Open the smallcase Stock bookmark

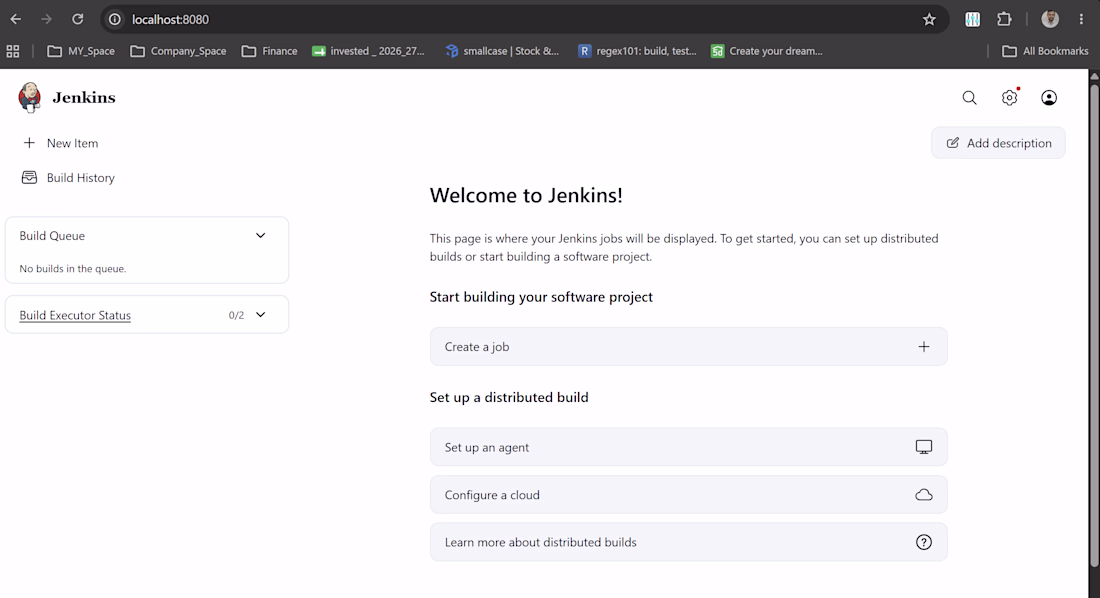pyautogui.click(x=502, y=51)
